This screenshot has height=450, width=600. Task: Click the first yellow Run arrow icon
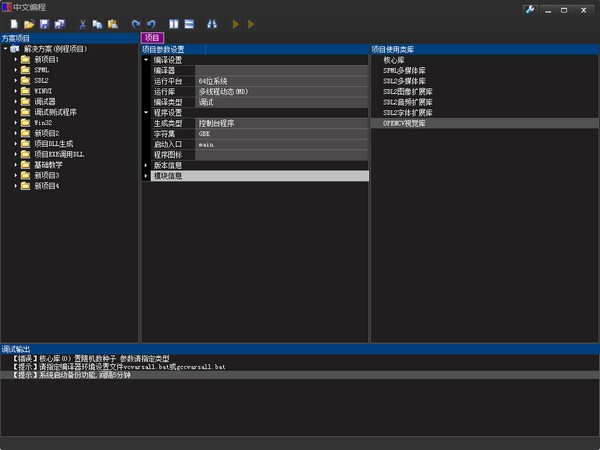click(x=235, y=23)
